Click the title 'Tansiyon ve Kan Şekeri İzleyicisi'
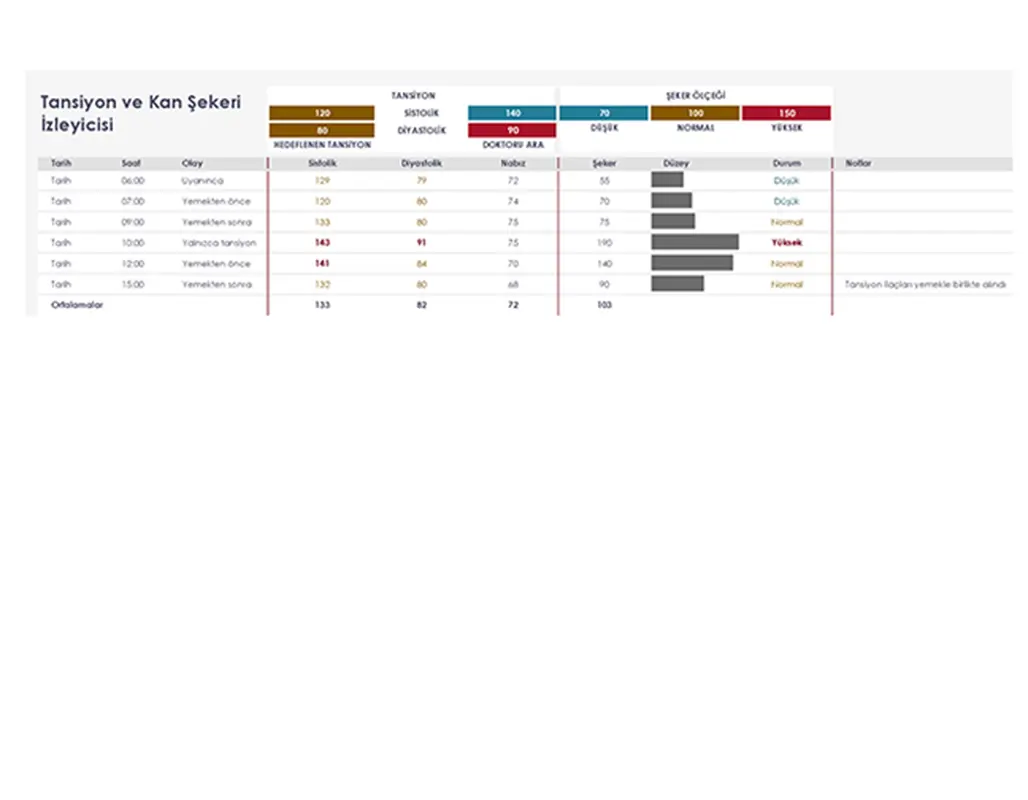The image size is (1028, 800). [x=140, y=114]
